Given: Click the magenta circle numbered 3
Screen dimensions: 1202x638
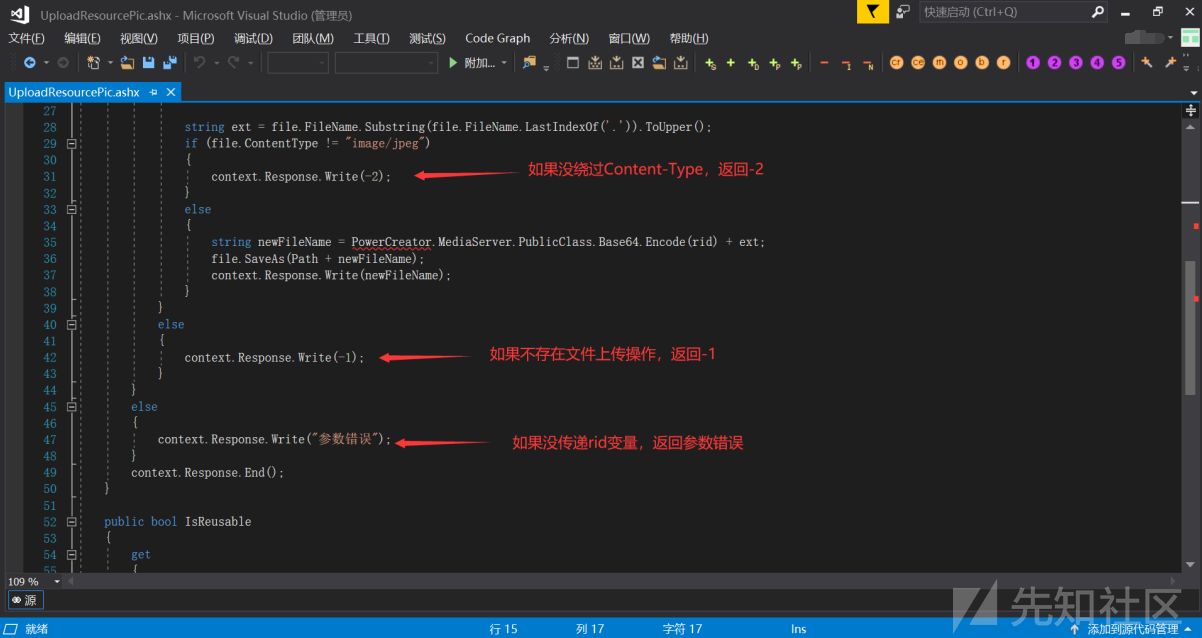Looking at the screenshot, I should [1076, 62].
